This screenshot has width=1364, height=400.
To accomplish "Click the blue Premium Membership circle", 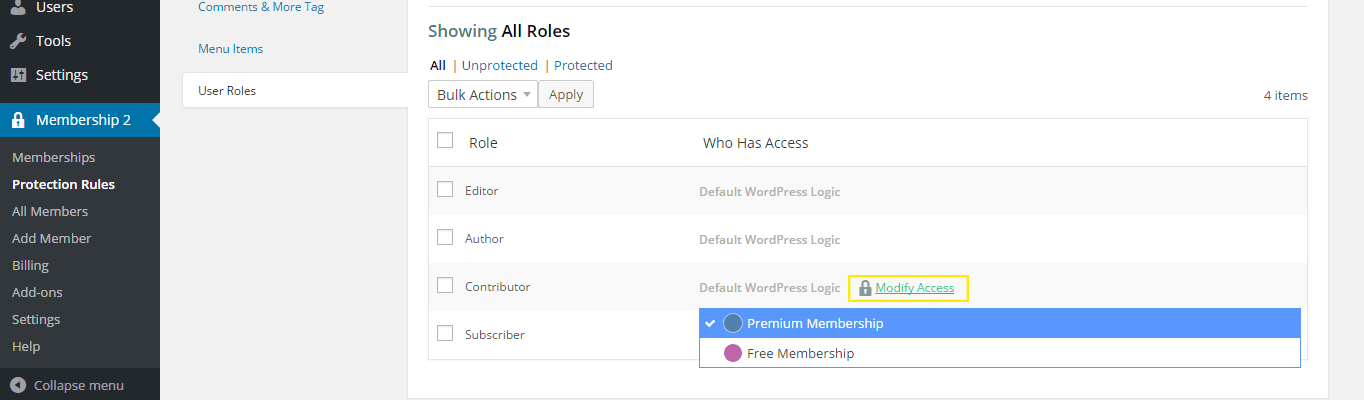I will pyautogui.click(x=733, y=323).
